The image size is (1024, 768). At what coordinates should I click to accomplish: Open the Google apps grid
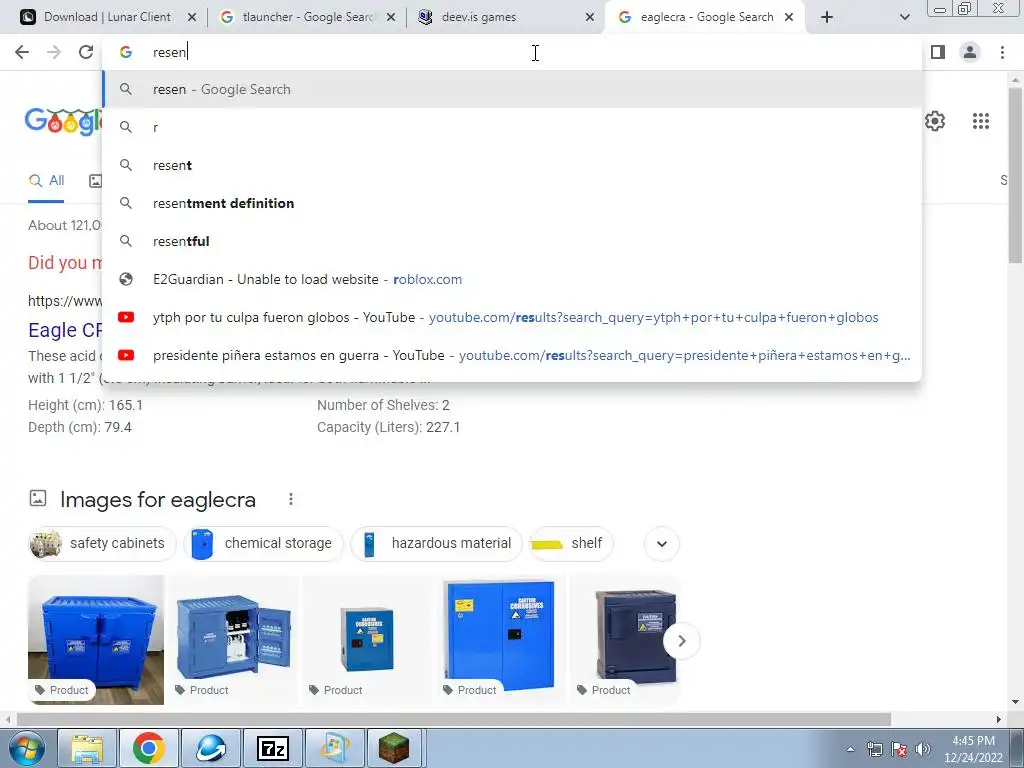click(980, 121)
